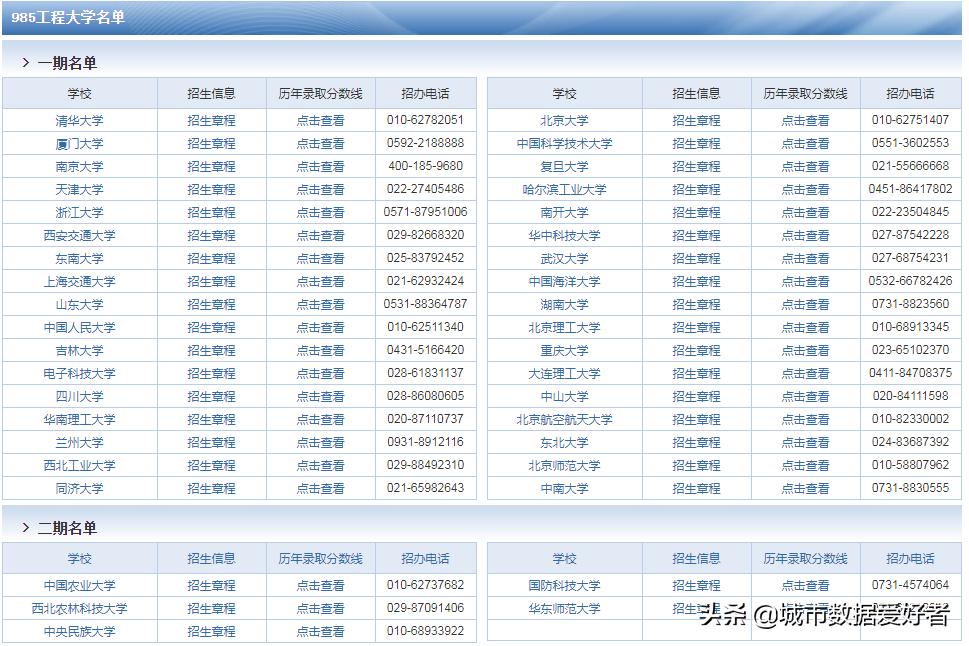
Task: Visit the 中国海洋大学 link
Action: pyautogui.click(x=565, y=281)
